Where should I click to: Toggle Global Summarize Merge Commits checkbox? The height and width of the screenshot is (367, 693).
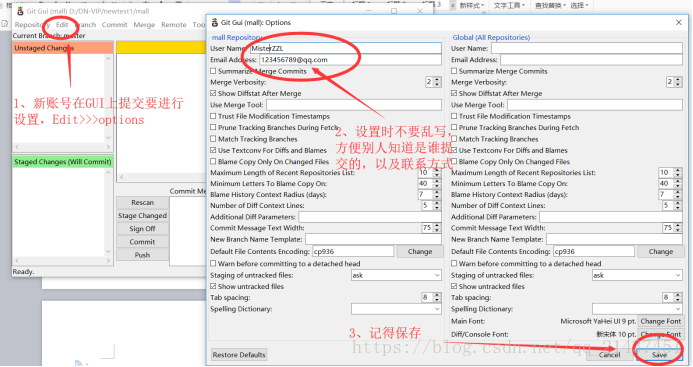tap(454, 71)
